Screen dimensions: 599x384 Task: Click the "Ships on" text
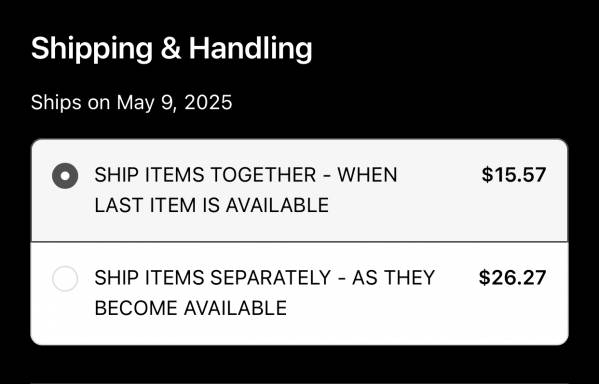(70, 102)
